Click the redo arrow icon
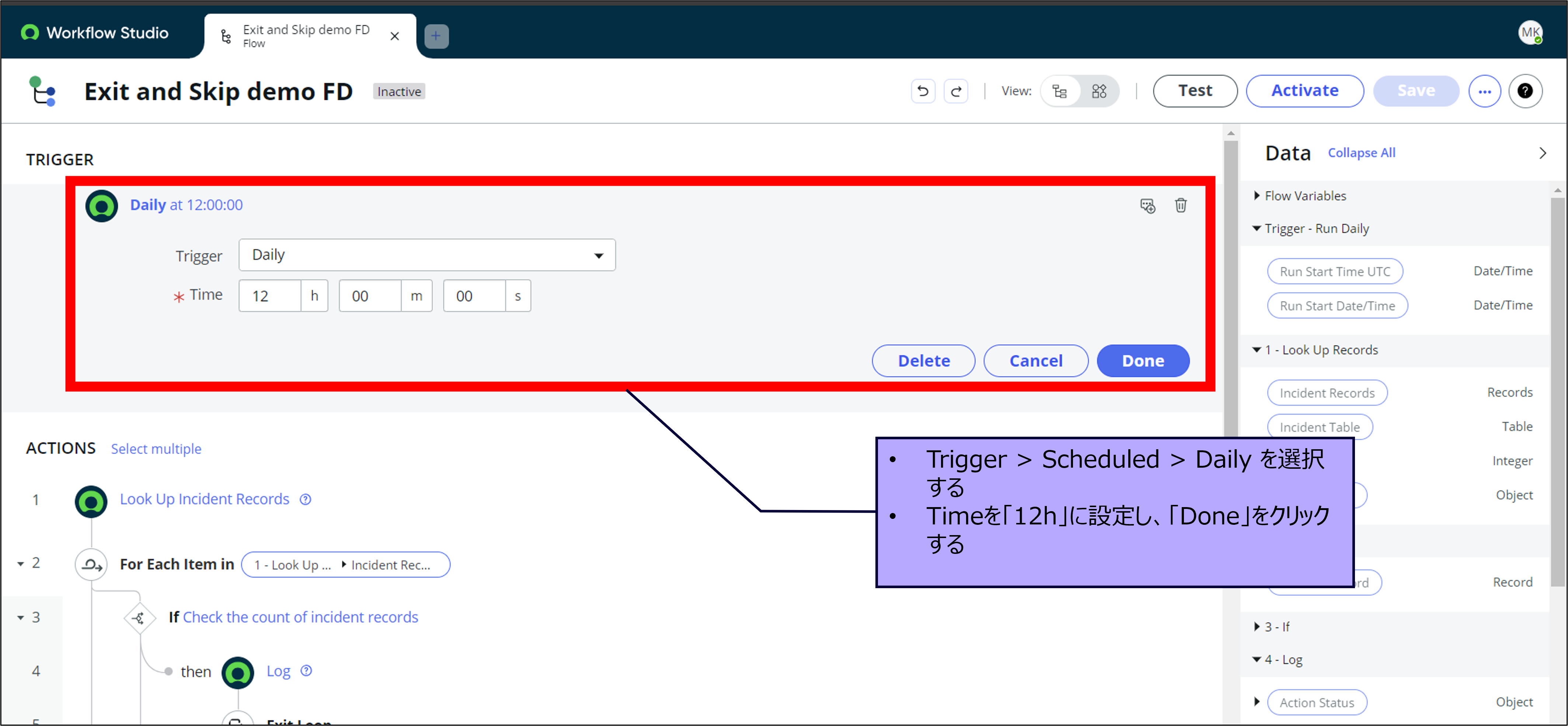Viewport: 1568px width, 726px height. [x=956, y=91]
